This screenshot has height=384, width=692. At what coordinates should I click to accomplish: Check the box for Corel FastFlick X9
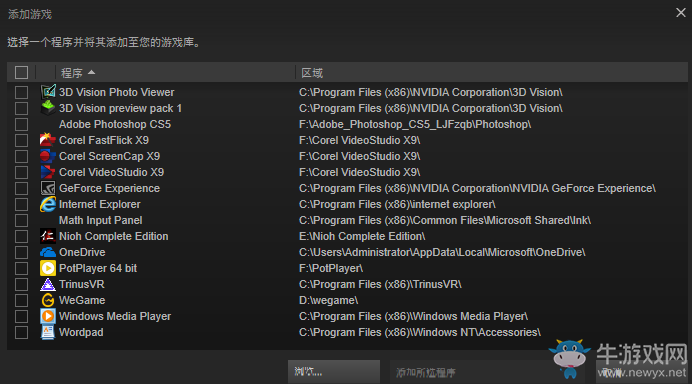[x=21, y=140]
